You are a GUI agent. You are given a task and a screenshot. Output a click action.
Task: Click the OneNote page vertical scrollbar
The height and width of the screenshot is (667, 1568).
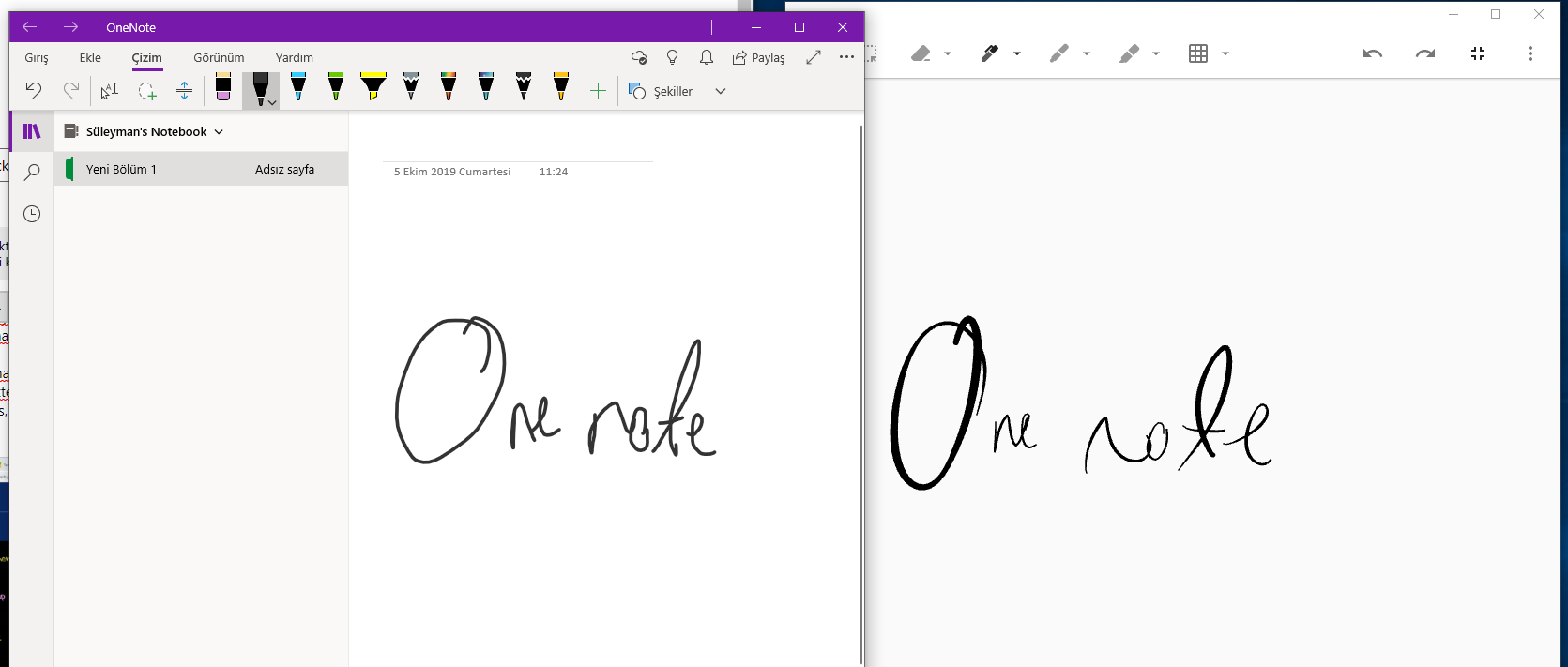pyautogui.click(x=861, y=394)
